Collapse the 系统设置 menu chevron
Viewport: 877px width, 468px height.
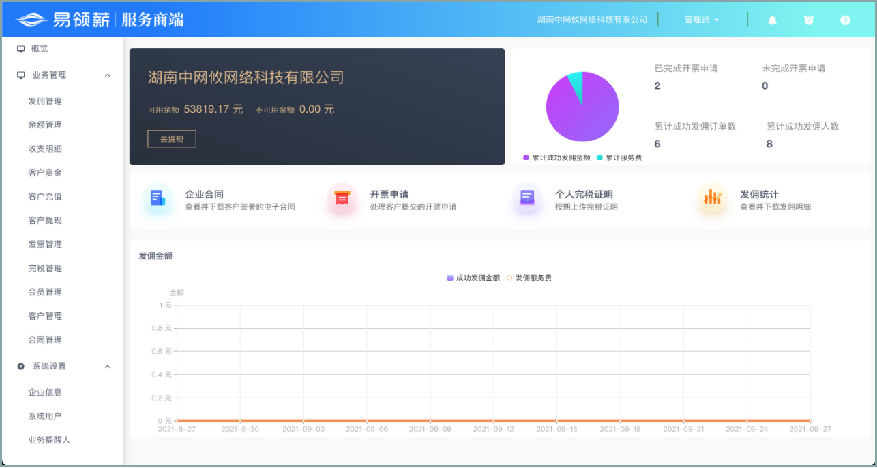pyautogui.click(x=107, y=367)
